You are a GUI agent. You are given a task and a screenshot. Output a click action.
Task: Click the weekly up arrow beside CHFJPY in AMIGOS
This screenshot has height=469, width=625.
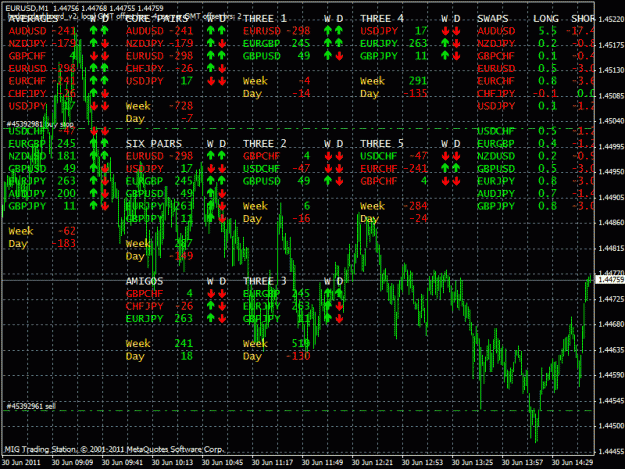coord(210,306)
